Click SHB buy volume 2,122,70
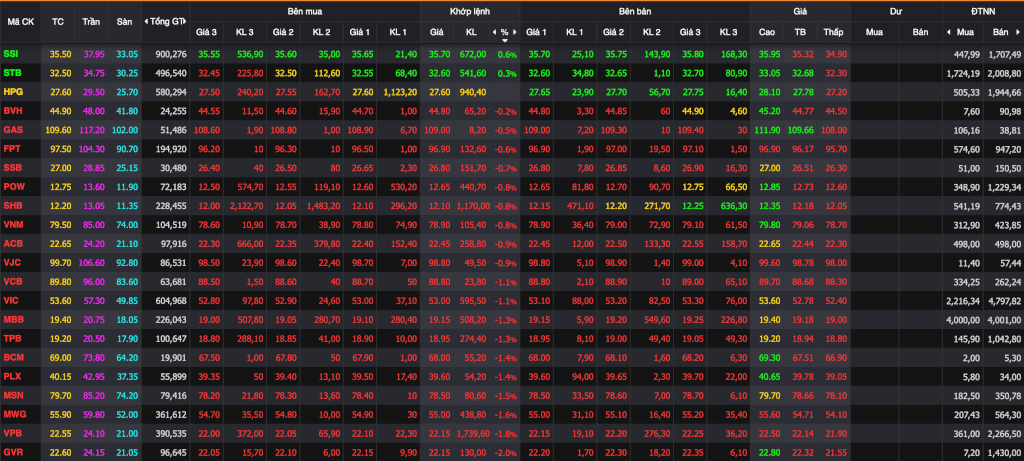The width and height of the screenshot is (1024, 461). (x=246, y=206)
